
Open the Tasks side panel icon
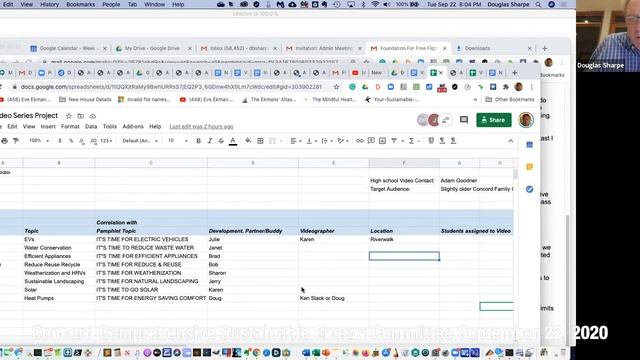coord(529,189)
